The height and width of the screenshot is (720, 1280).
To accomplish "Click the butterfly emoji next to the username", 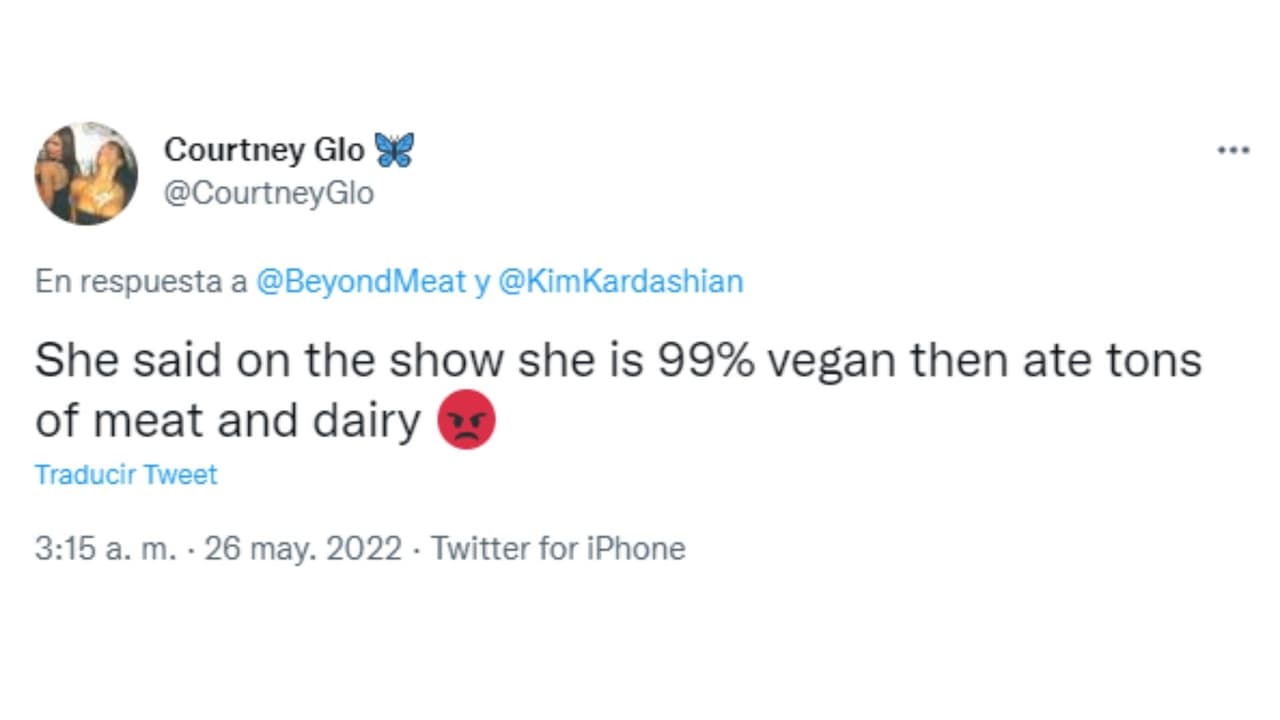I will click(x=396, y=148).
